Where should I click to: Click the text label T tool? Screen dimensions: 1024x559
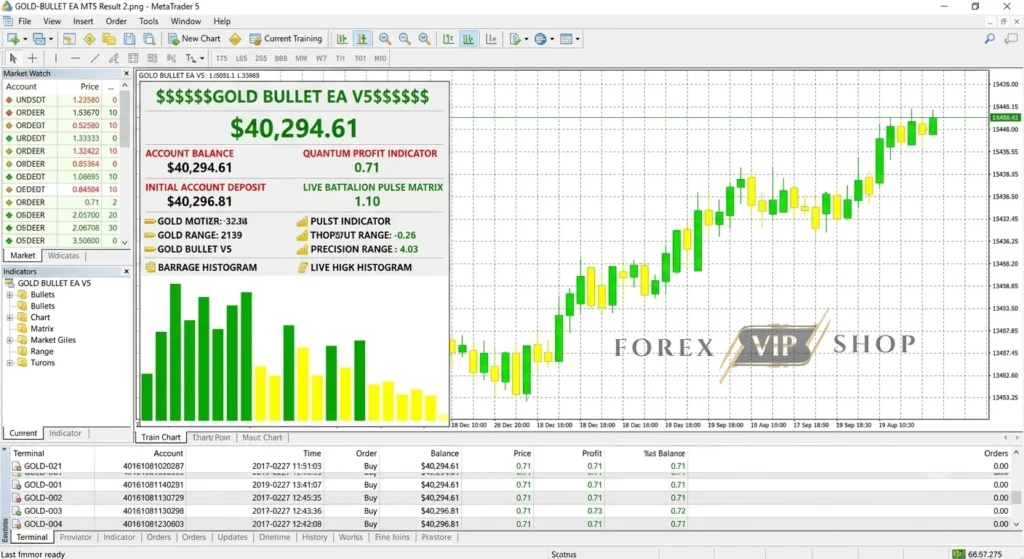pyautogui.click(x=190, y=58)
